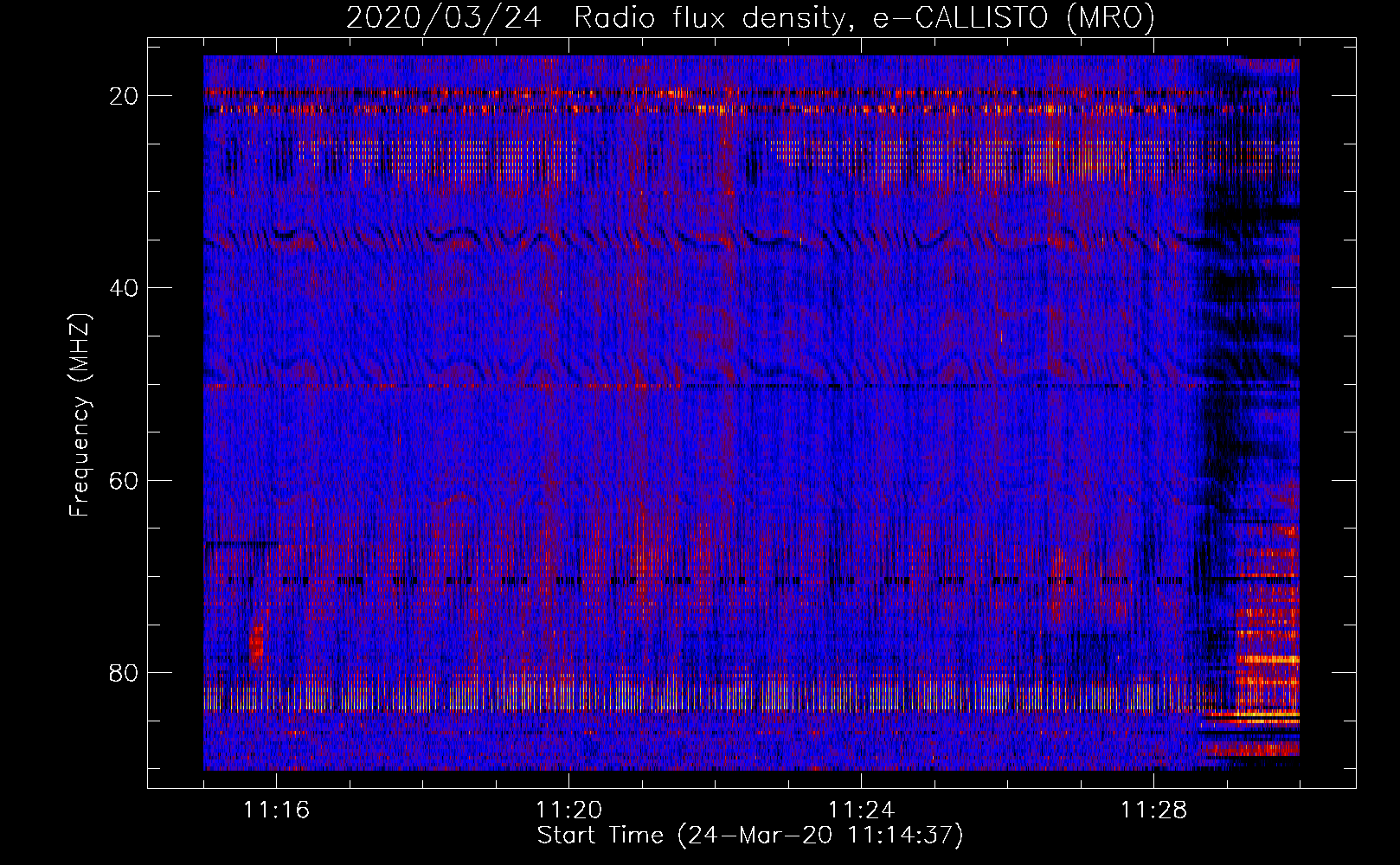The width and height of the screenshot is (1400, 865).
Task: Click the 'Frequency (MHZ)' axis label
Action: click(x=80, y=415)
